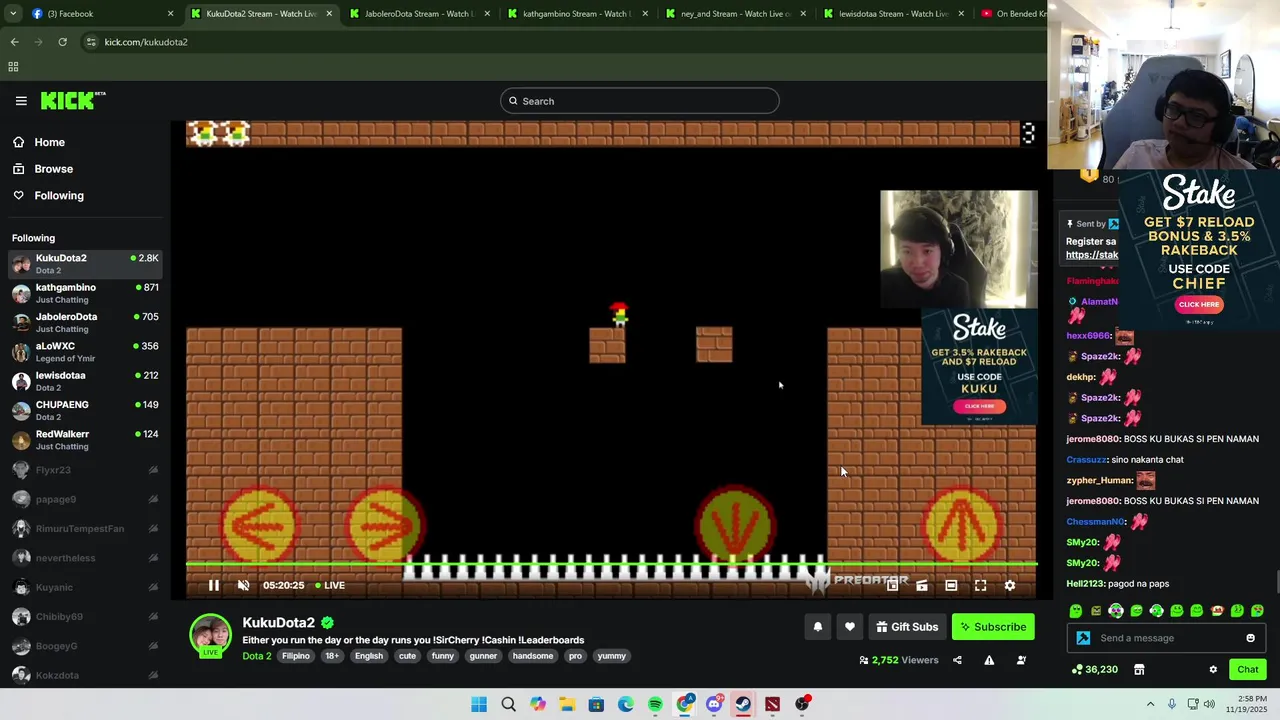Toggle mini player picture-in-picture icon
The height and width of the screenshot is (720, 1280).
892,585
